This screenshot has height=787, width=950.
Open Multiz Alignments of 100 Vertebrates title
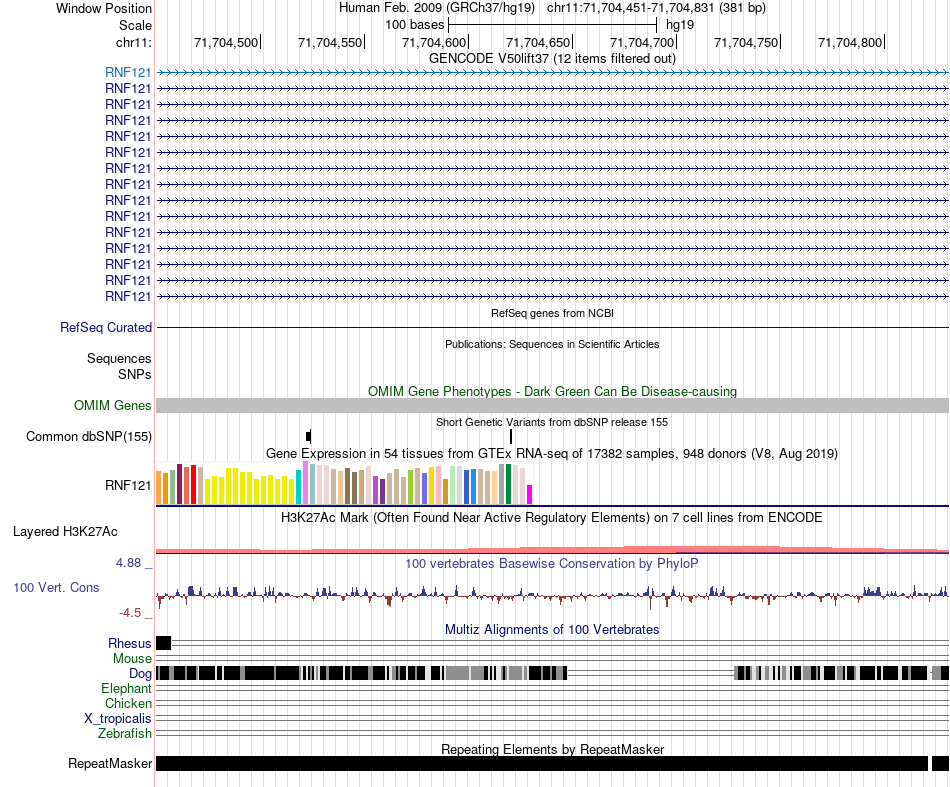click(x=552, y=630)
